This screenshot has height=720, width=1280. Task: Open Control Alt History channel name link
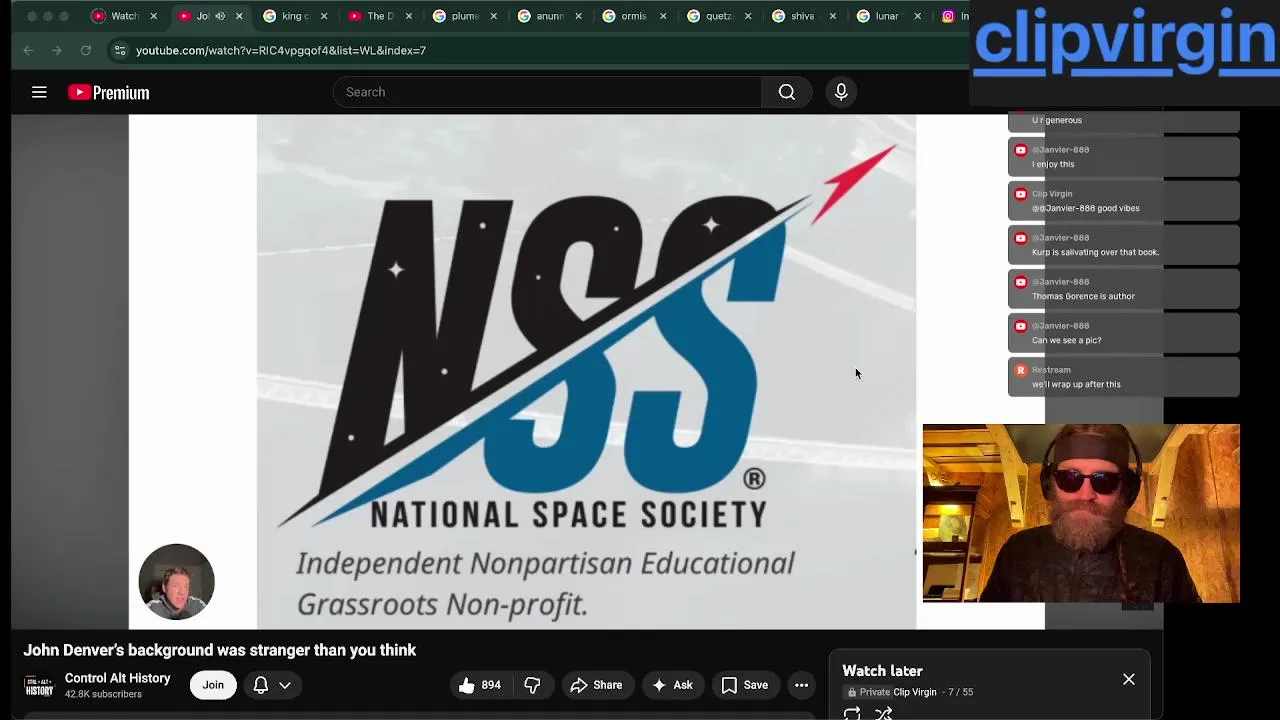click(x=118, y=678)
